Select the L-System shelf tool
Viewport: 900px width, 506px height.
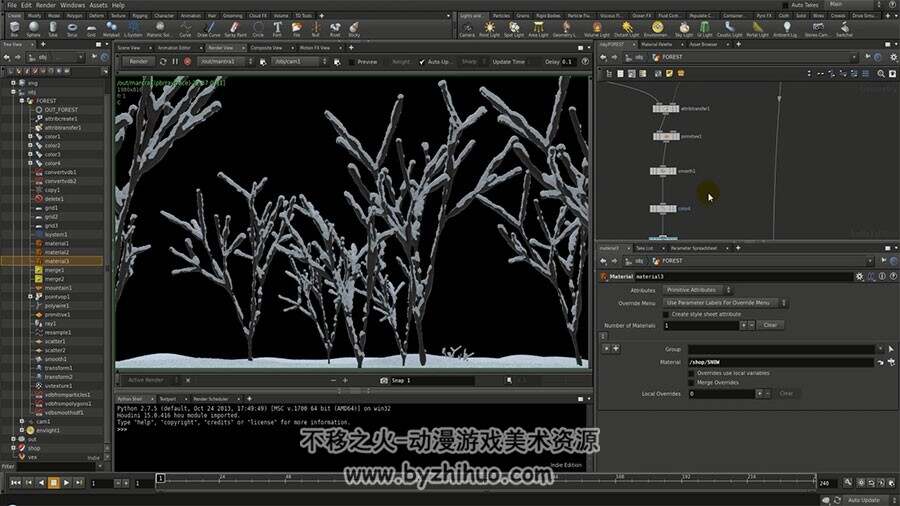[x=133, y=28]
